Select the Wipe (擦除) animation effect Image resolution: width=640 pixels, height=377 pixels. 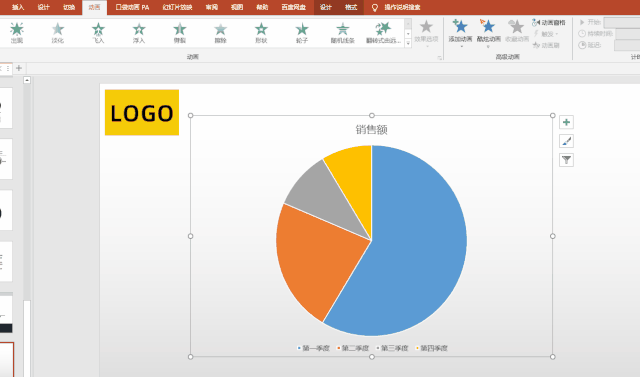(x=220, y=33)
